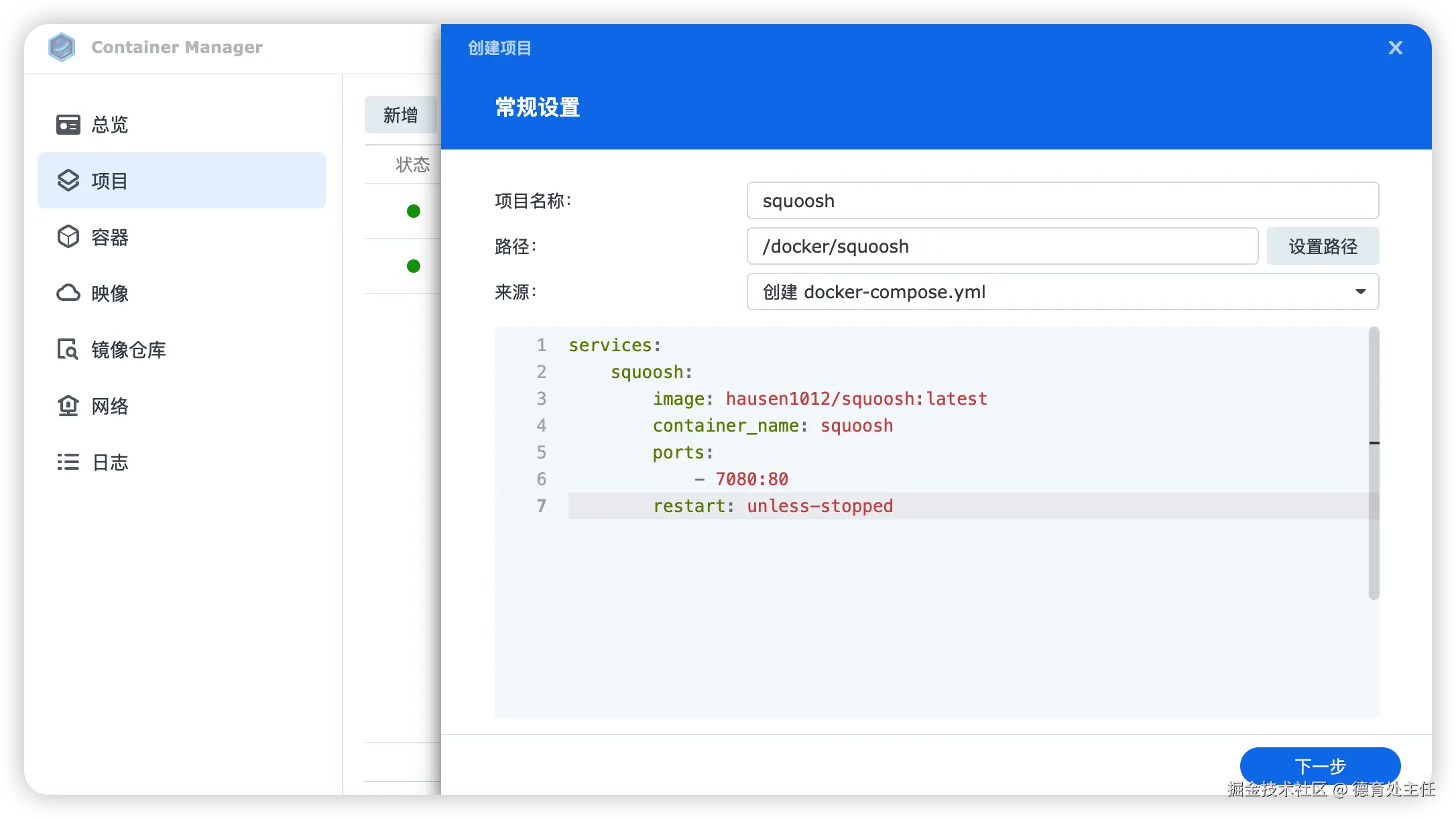This screenshot has height=819, width=1456.
Task: Click the 容器 cube icon in sidebar
Action: pos(68,237)
